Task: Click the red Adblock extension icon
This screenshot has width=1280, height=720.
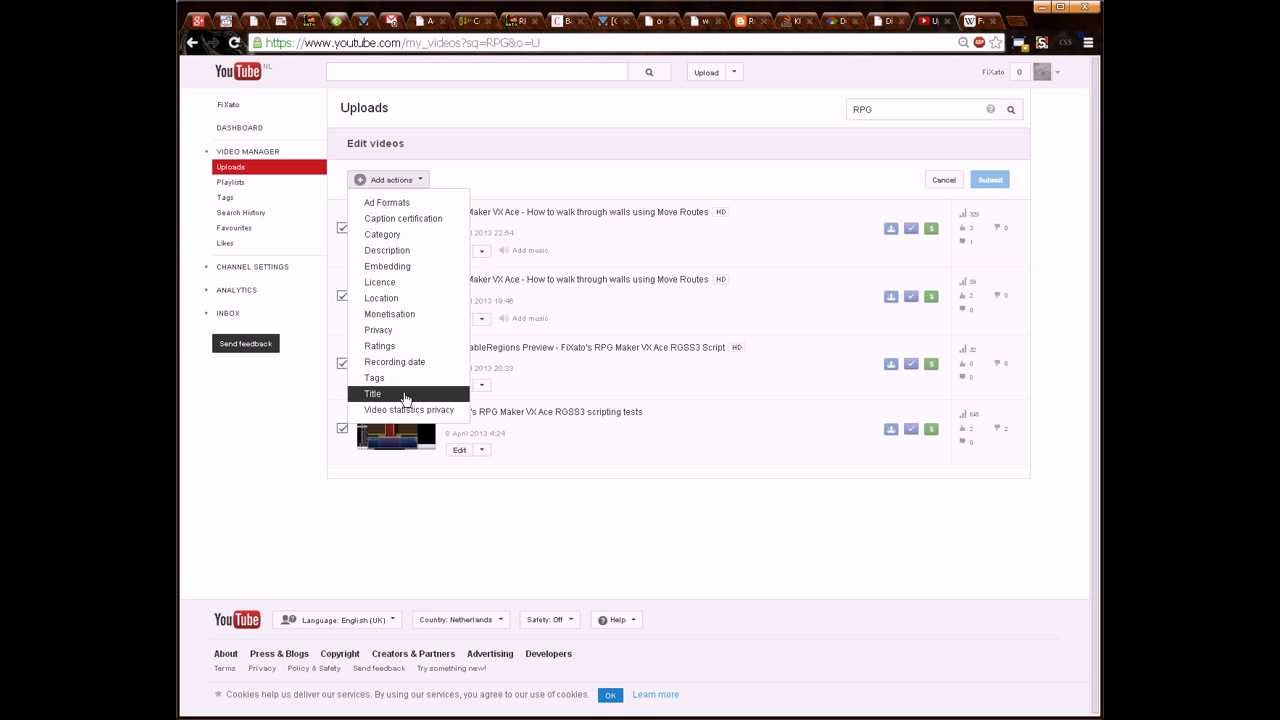Action: point(979,42)
